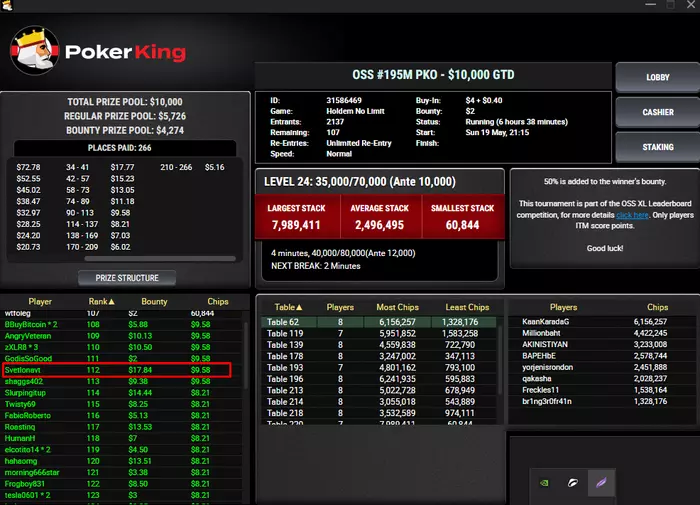Select player shaggs402
This screenshot has height=505, width=700.
[x=121, y=381]
